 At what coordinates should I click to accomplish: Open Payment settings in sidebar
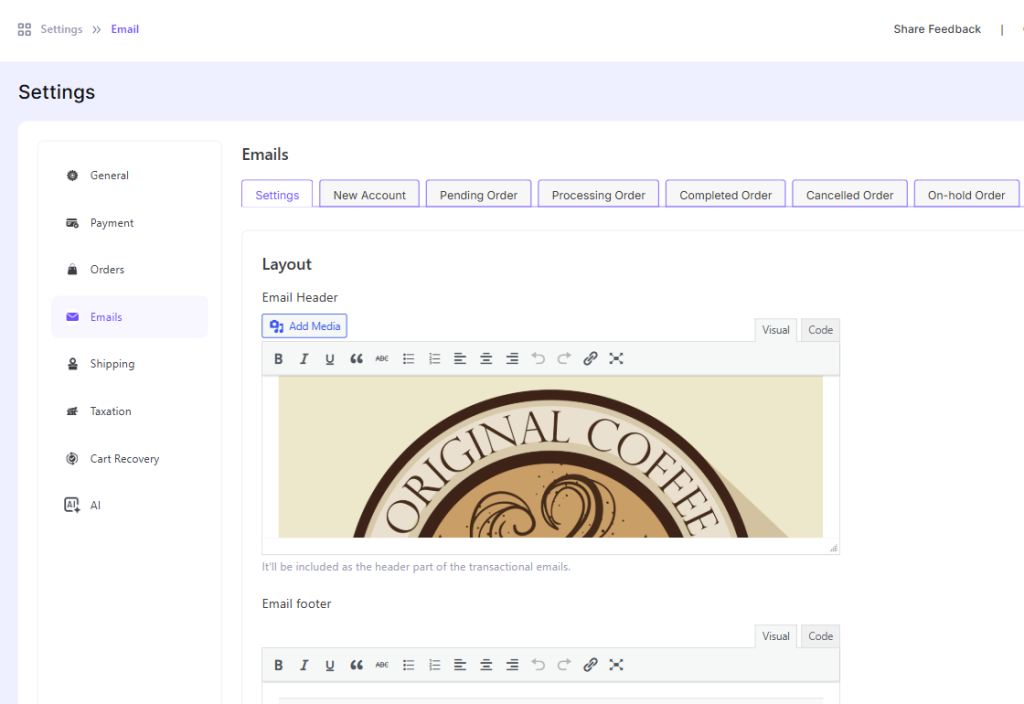[129, 223]
